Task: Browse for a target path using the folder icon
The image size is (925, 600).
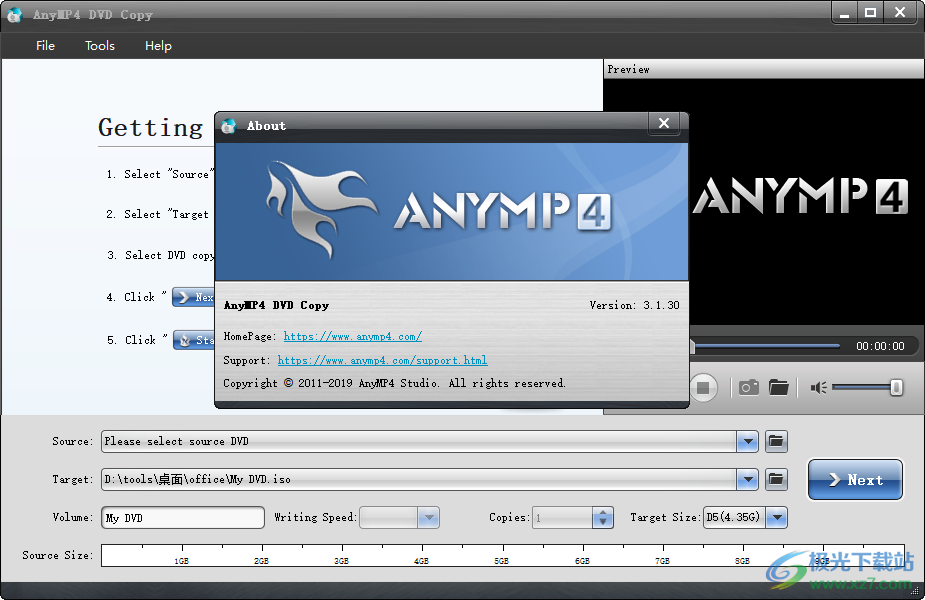Action: [776, 479]
